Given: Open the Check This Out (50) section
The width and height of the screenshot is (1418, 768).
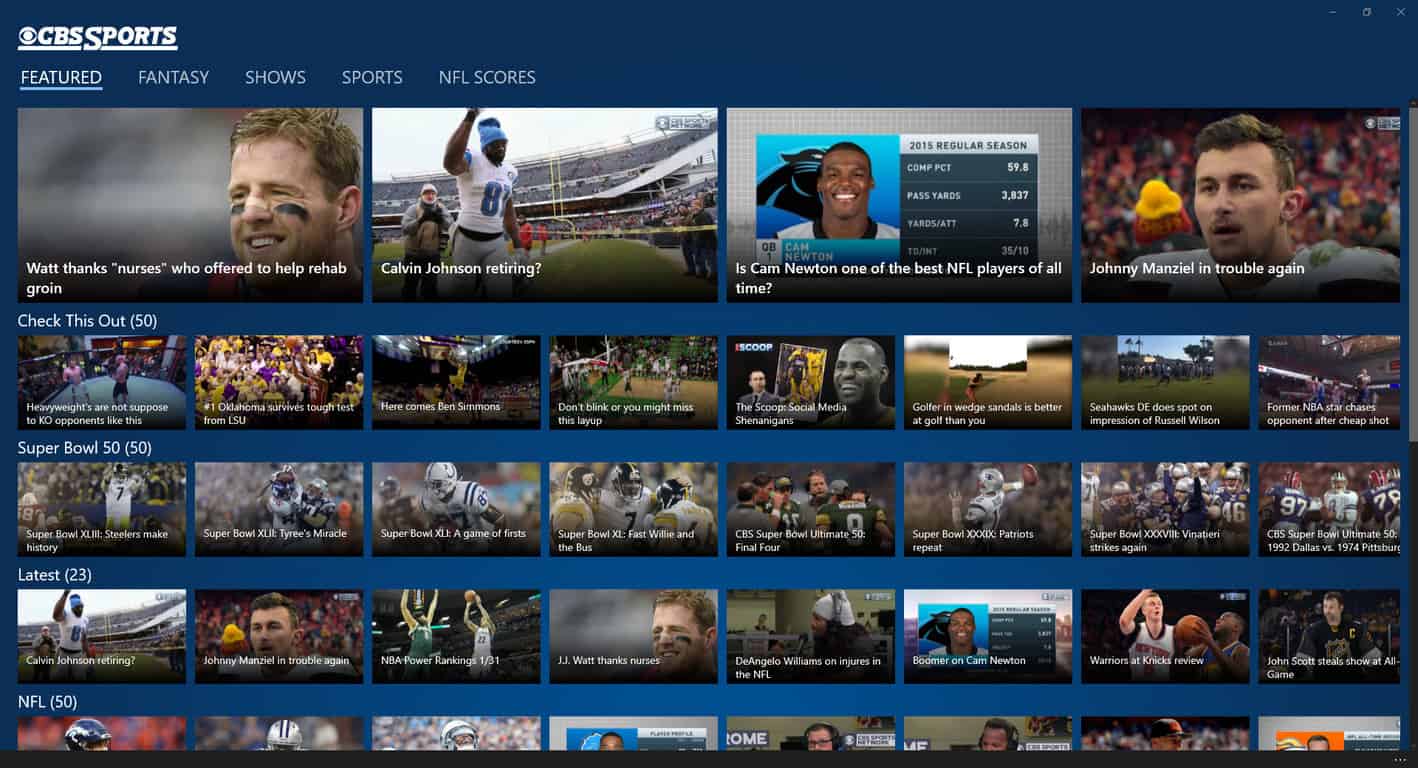Looking at the screenshot, I should point(87,321).
